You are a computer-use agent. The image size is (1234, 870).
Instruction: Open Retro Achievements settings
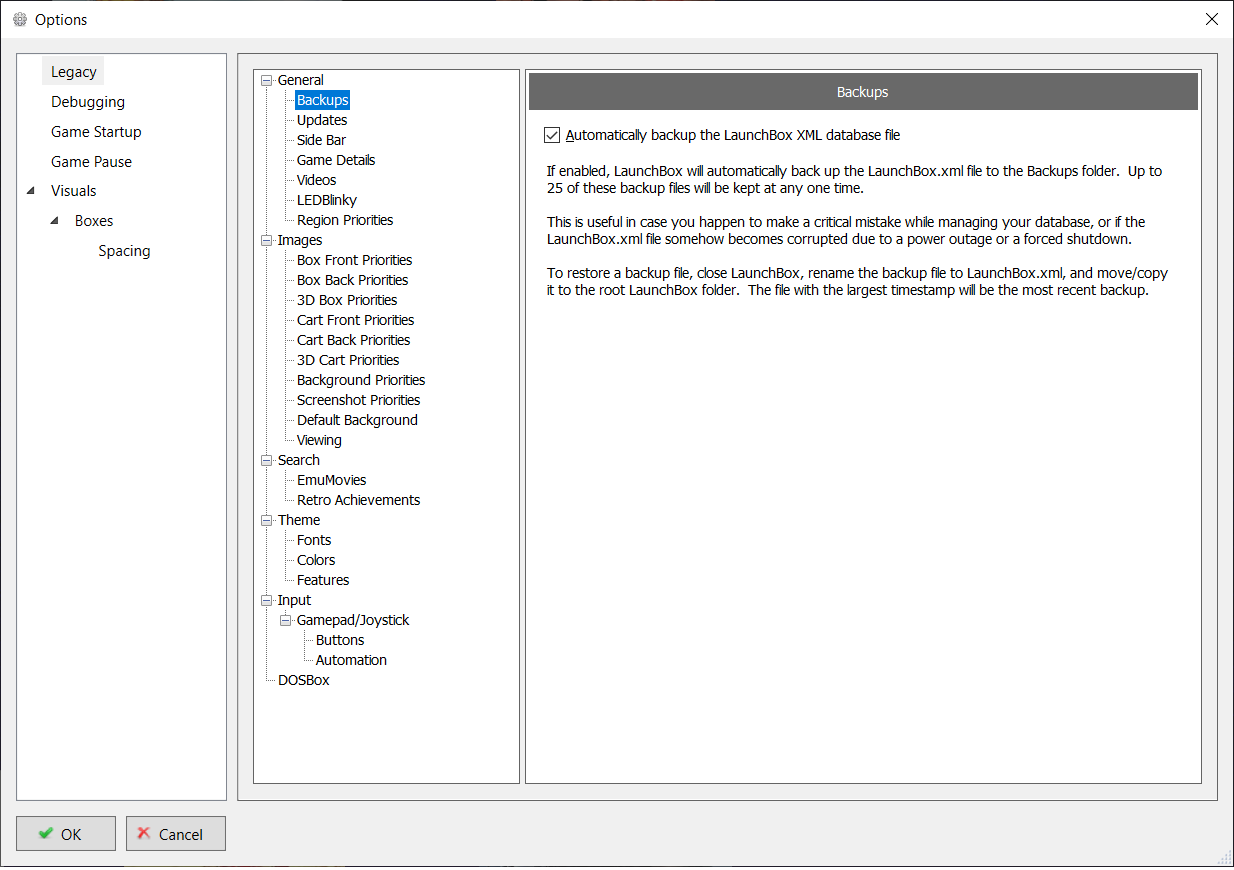[x=358, y=500]
